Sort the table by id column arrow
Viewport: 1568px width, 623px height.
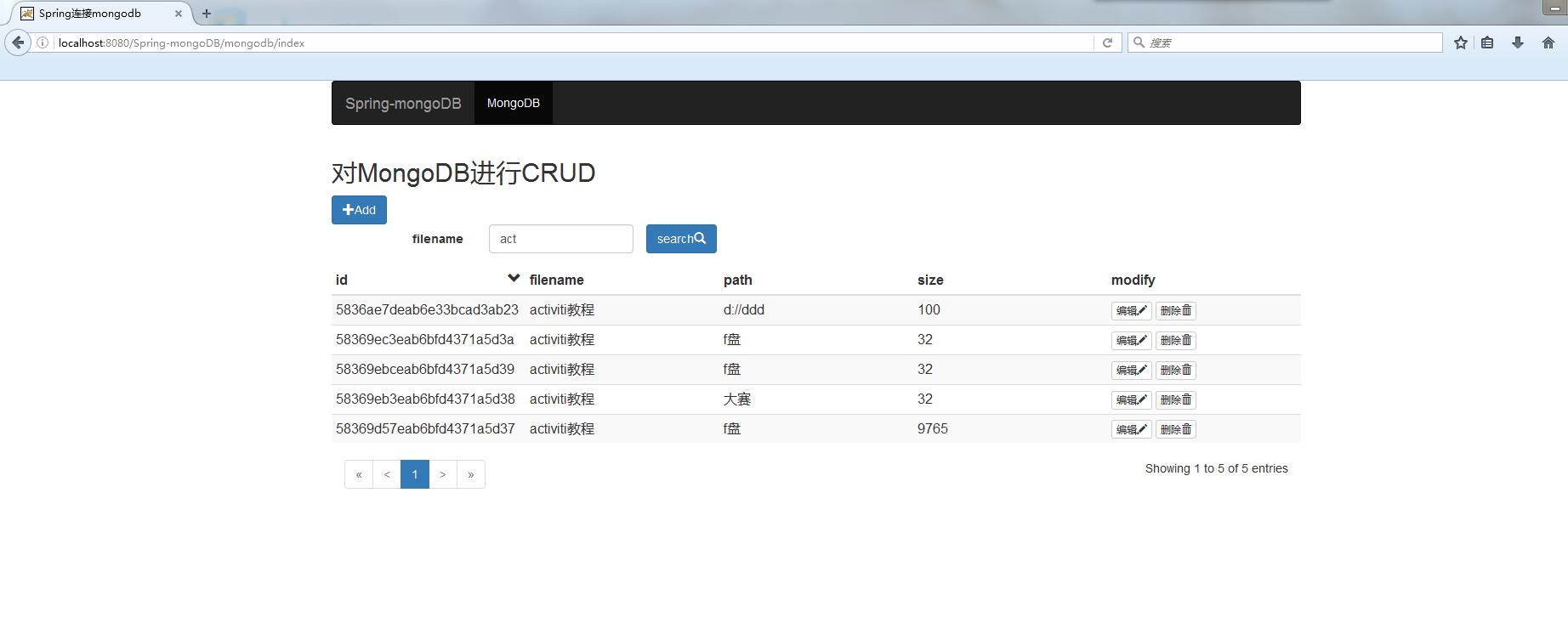pos(514,278)
